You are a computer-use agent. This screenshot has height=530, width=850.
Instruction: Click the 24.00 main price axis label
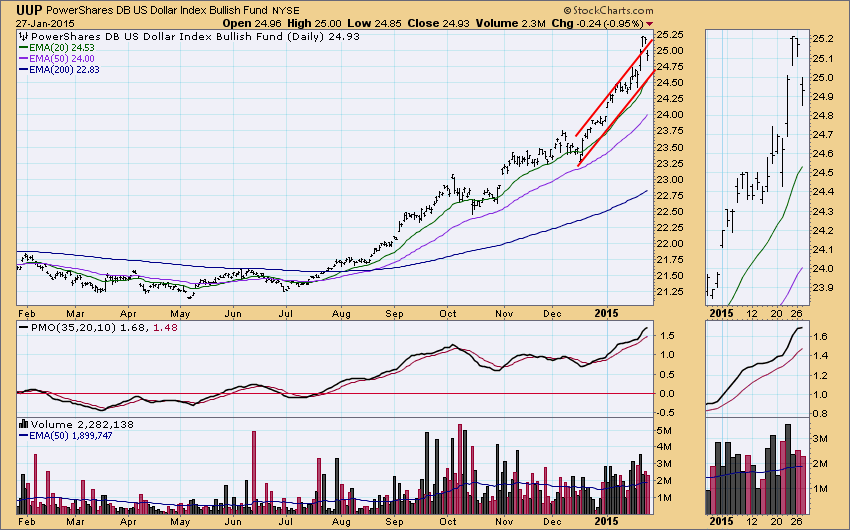point(669,114)
